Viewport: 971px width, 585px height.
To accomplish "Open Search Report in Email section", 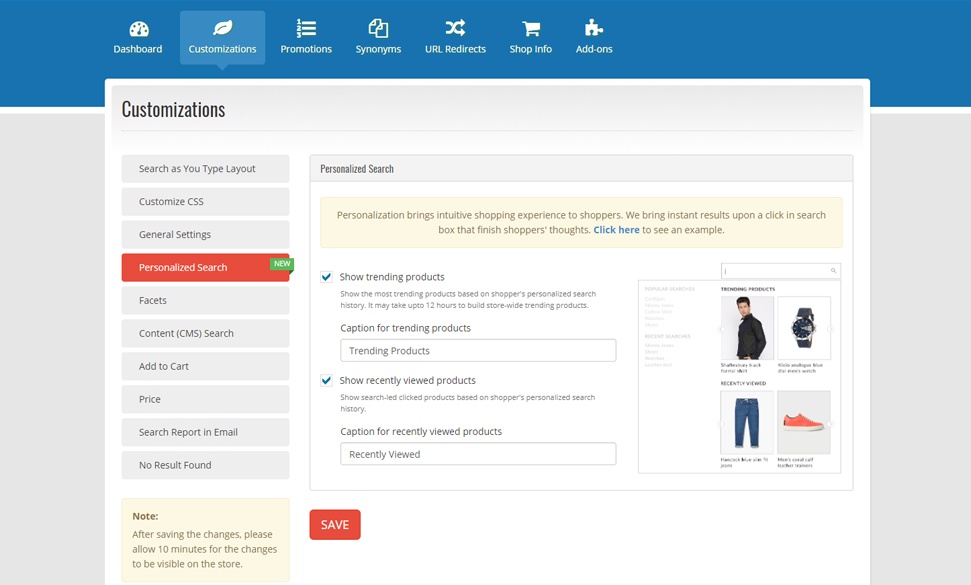I will click(205, 433).
